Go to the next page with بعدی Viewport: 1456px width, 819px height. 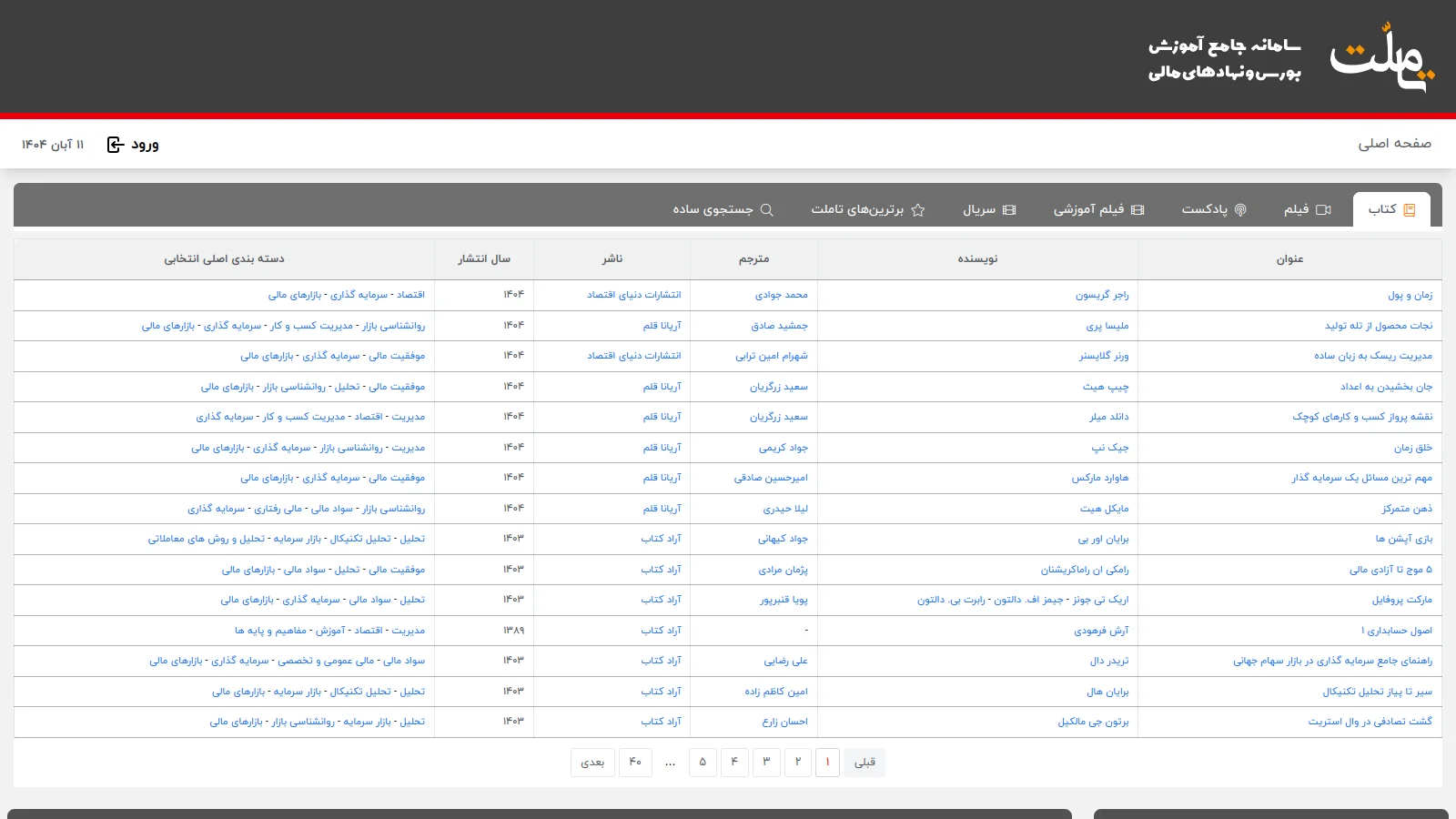(592, 763)
